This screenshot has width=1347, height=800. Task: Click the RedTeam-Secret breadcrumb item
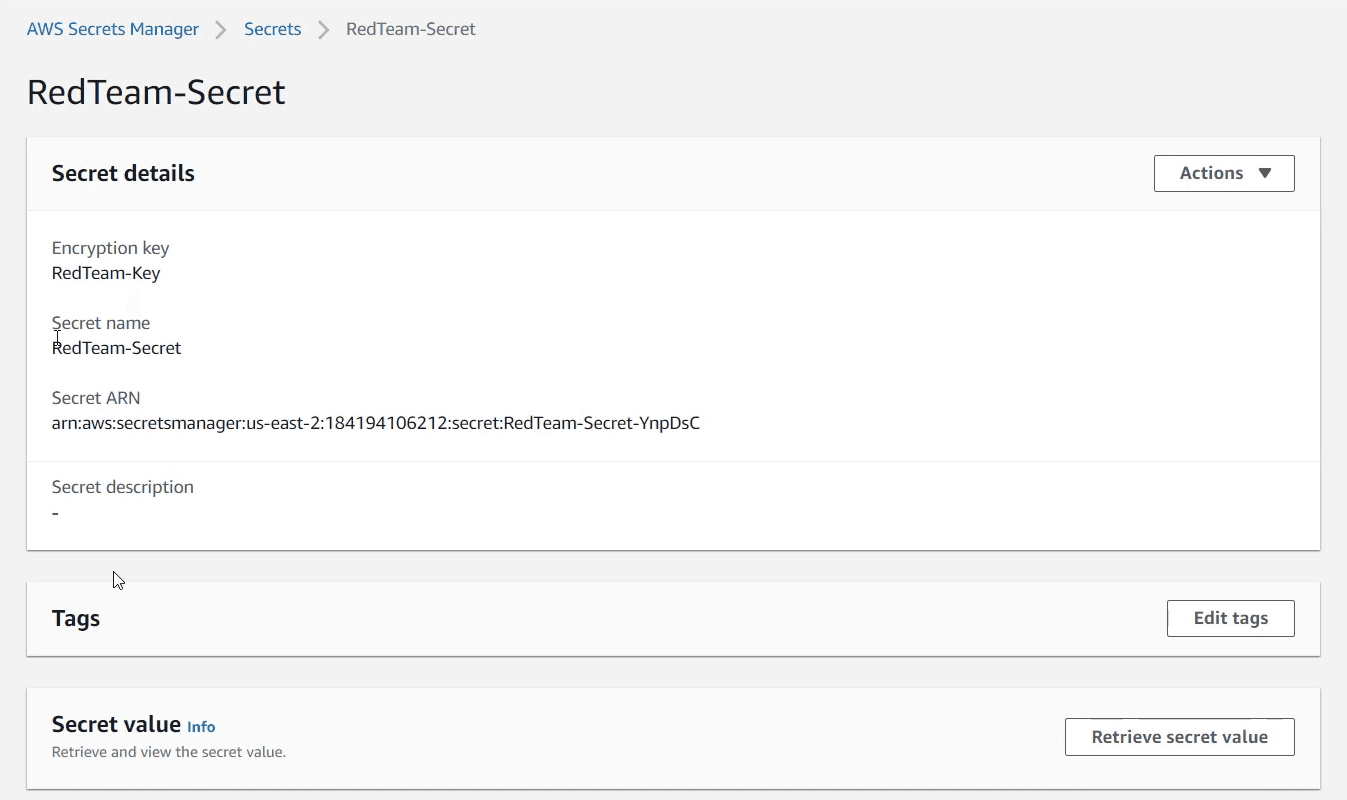point(410,29)
